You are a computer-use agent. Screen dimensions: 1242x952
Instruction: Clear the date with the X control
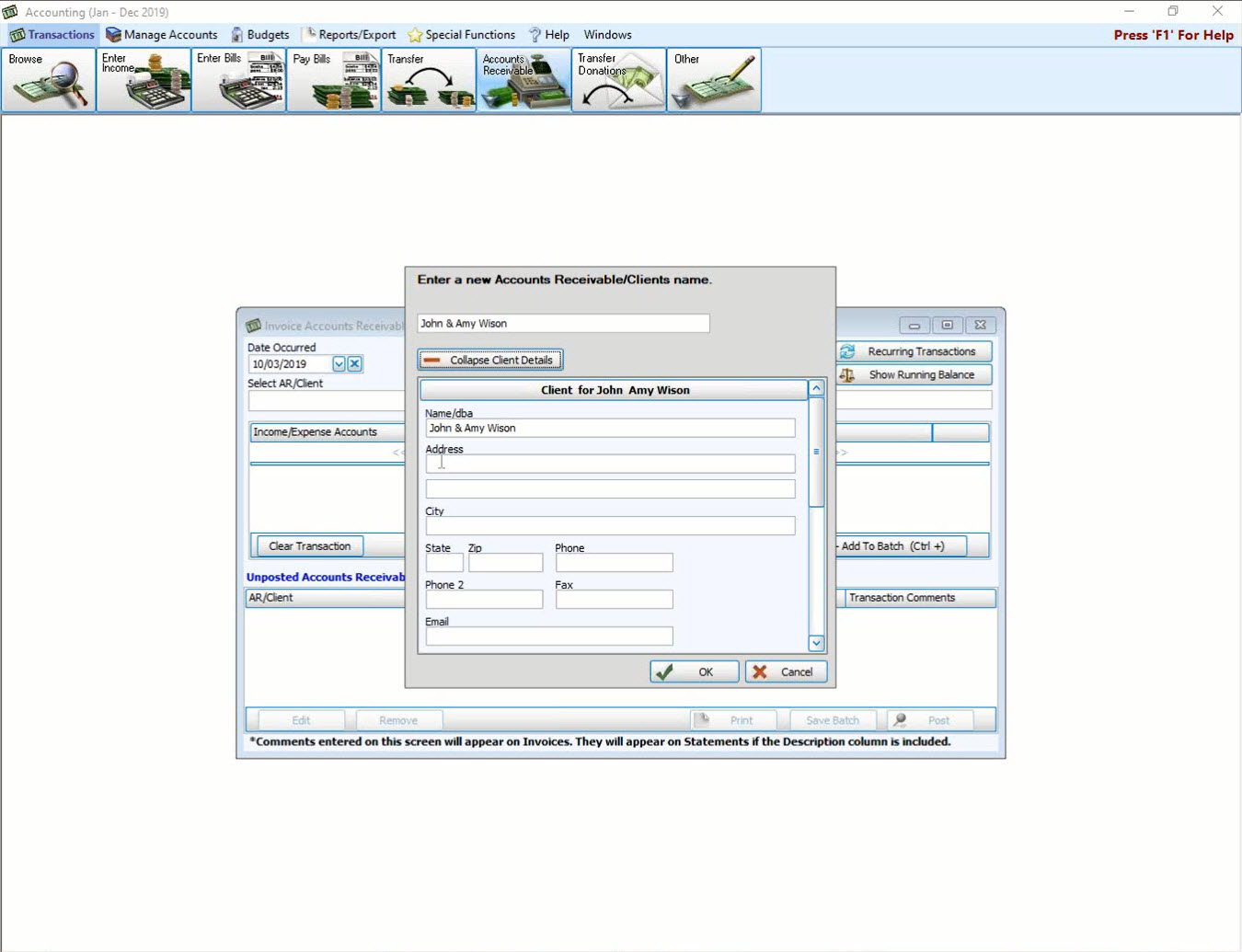[354, 363]
